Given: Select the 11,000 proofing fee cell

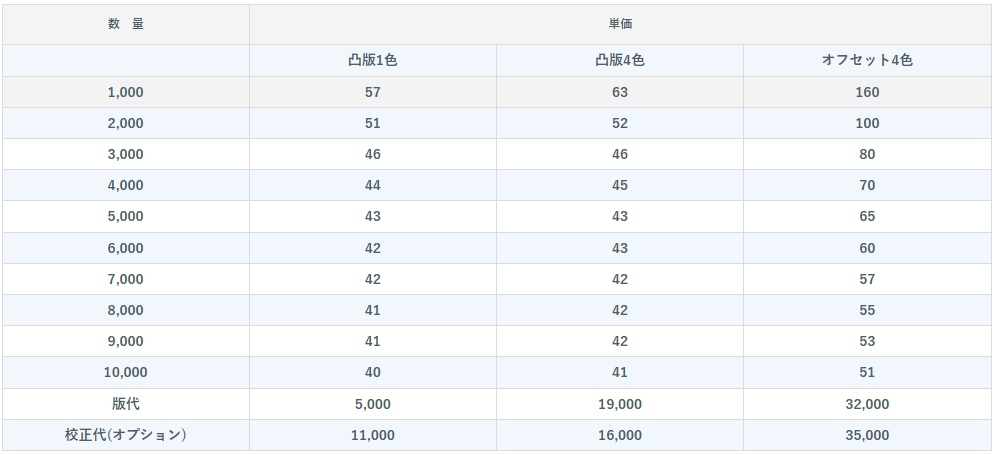Looking at the screenshot, I should (x=373, y=435).
